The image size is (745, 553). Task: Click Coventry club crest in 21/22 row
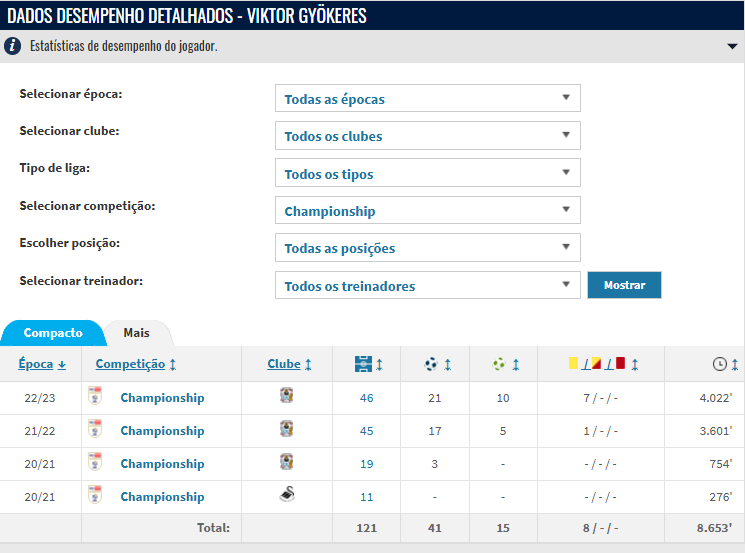pos(287,429)
